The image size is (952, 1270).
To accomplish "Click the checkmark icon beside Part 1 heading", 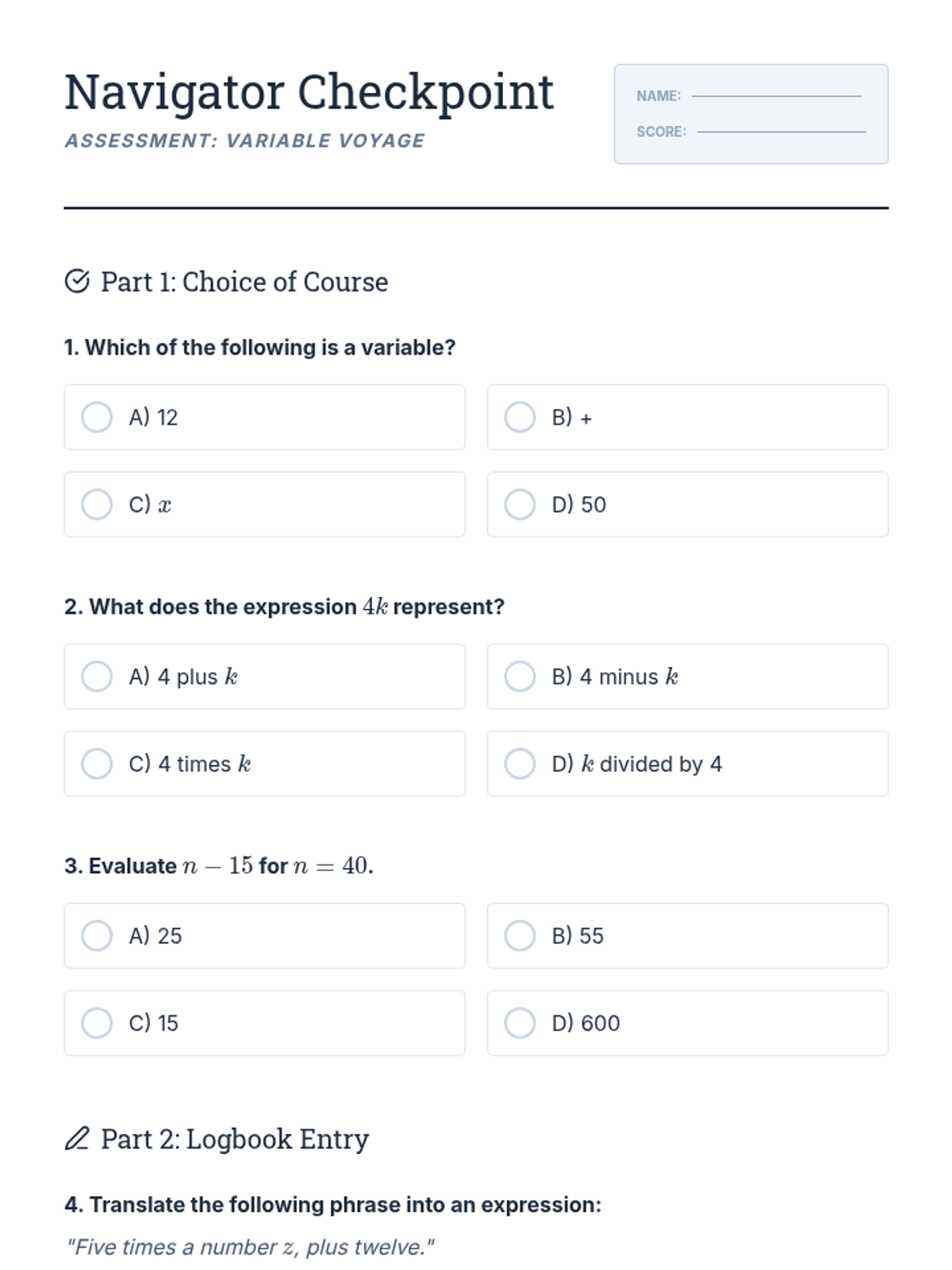I will [x=77, y=282].
